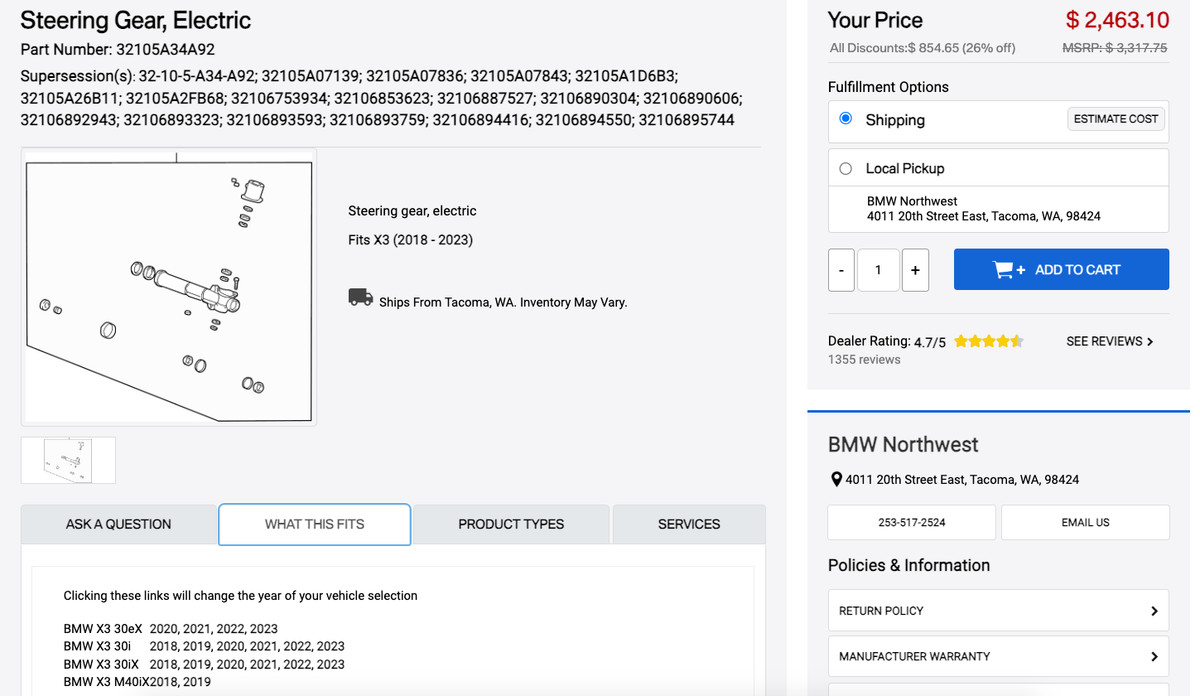Decrease quantity with the minus button

click(842, 270)
